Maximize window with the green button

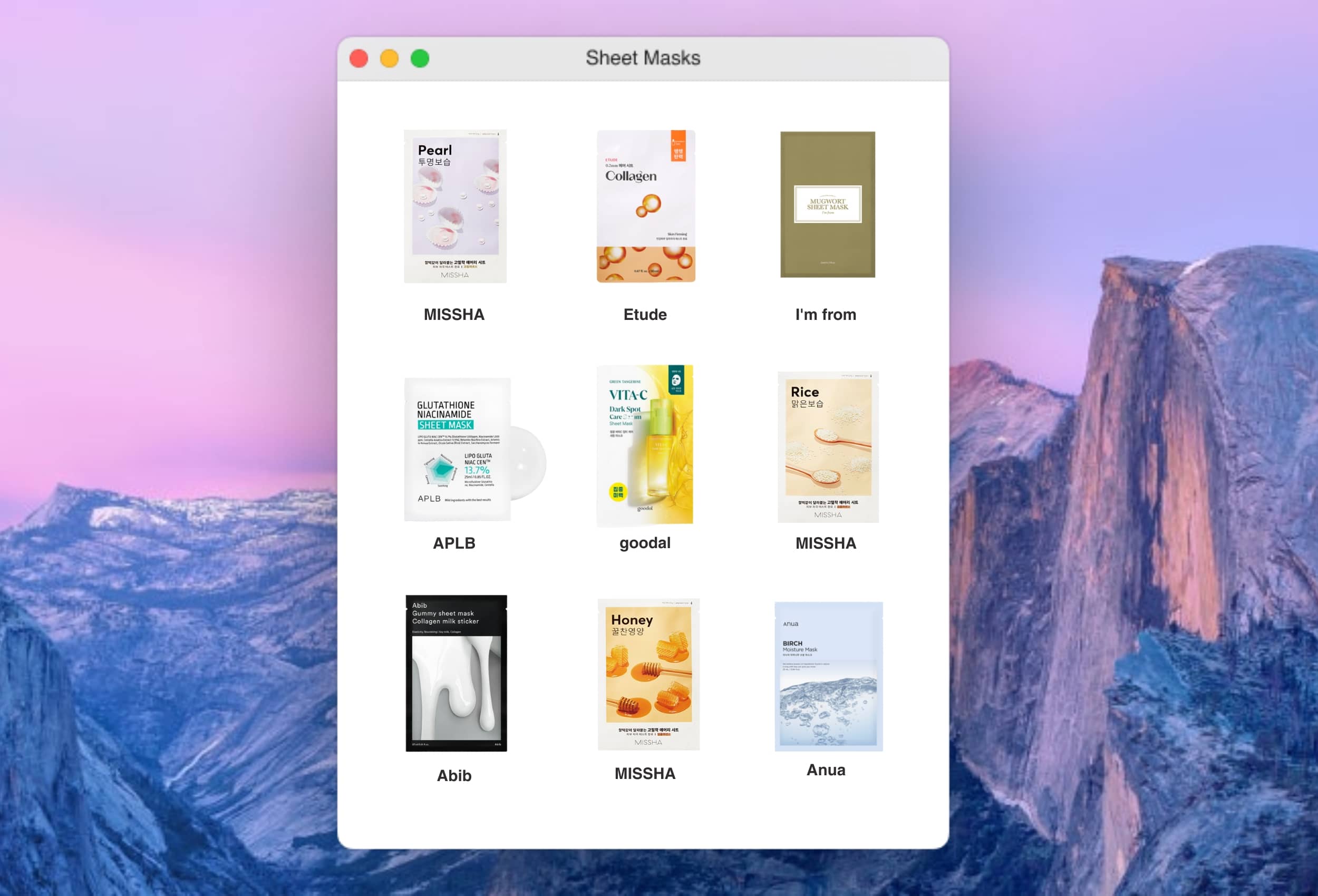tap(420, 59)
